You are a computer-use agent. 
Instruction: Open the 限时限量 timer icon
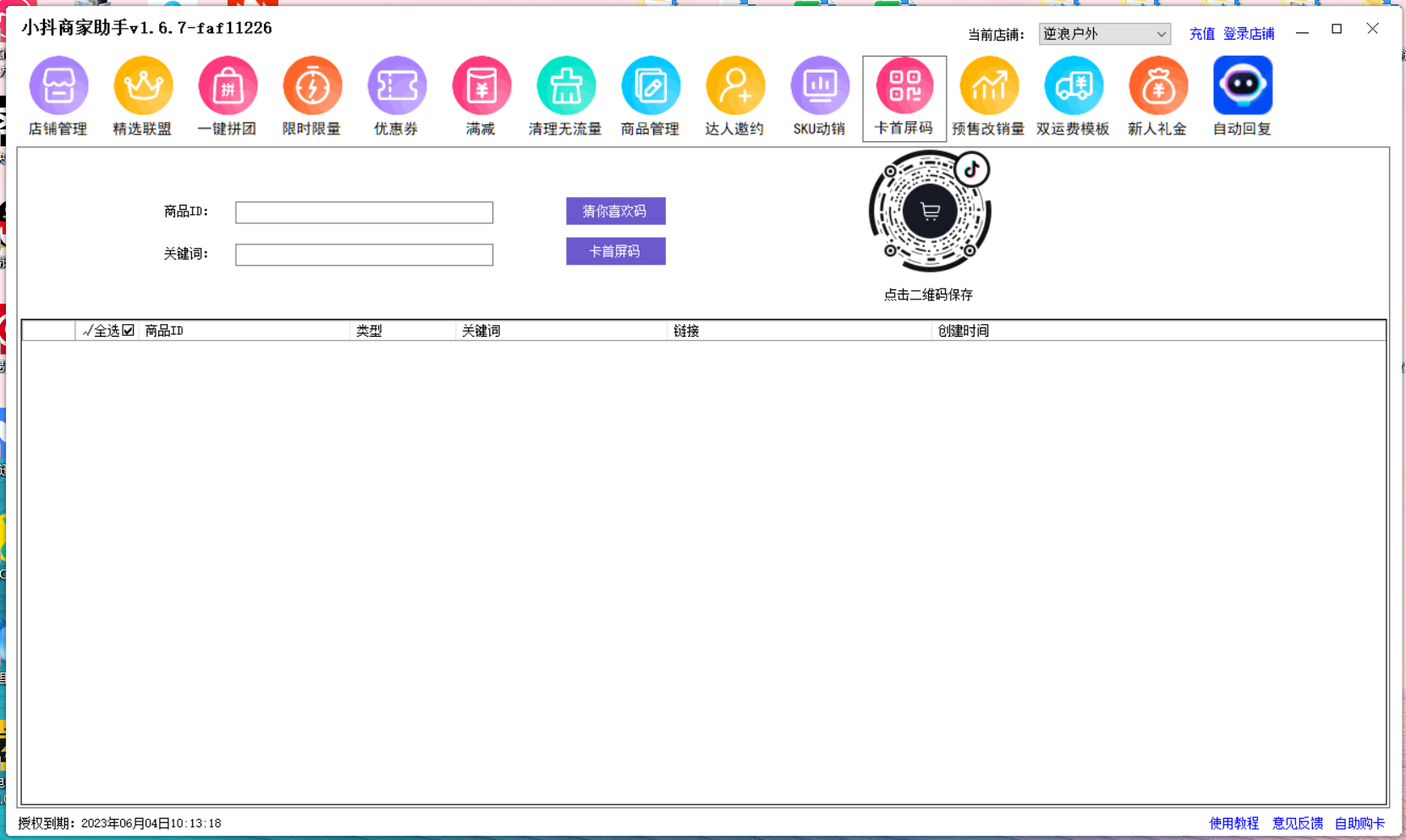(312, 85)
